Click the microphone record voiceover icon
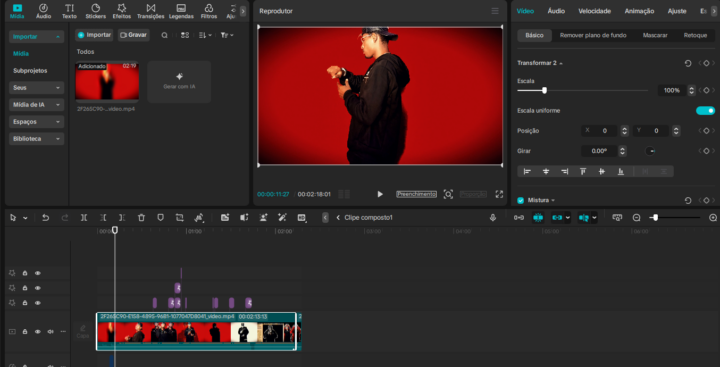This screenshot has width=720, height=367. (493, 218)
